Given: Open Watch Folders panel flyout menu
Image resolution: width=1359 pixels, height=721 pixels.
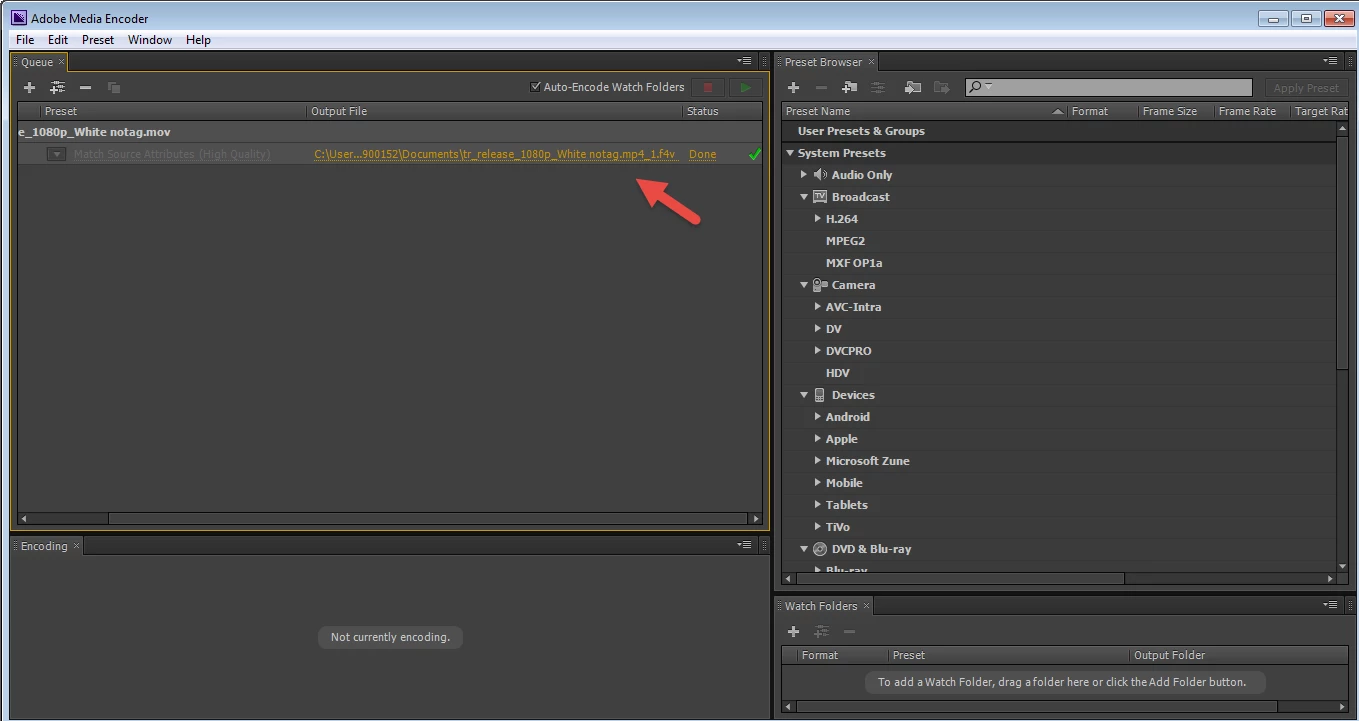Looking at the screenshot, I should [x=1330, y=605].
